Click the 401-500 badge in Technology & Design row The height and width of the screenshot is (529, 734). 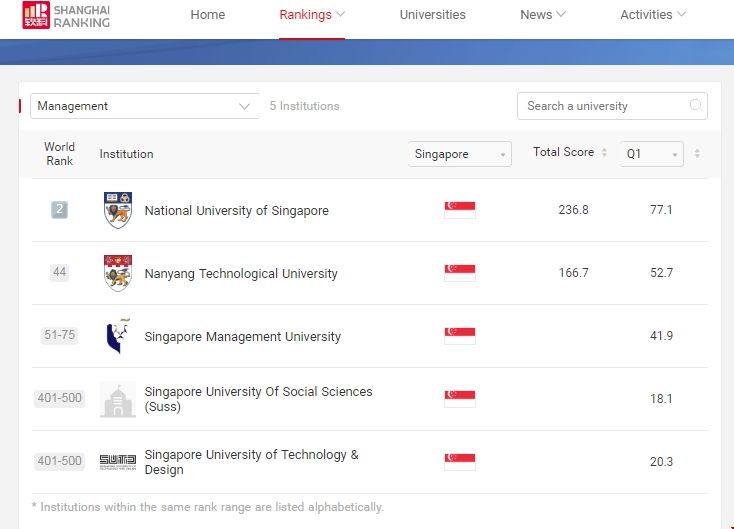(59, 461)
